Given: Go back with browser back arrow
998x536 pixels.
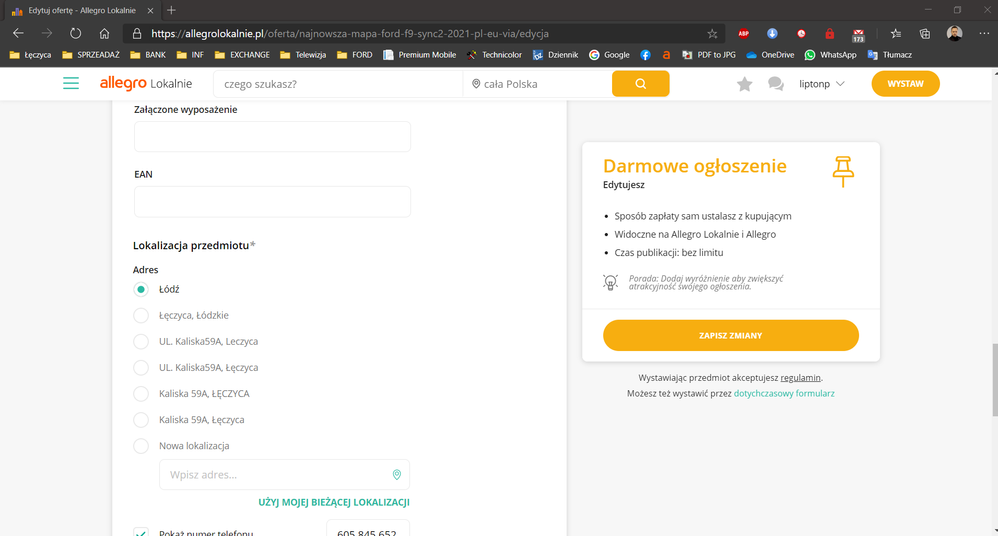Looking at the screenshot, I should pyautogui.click(x=18, y=34).
